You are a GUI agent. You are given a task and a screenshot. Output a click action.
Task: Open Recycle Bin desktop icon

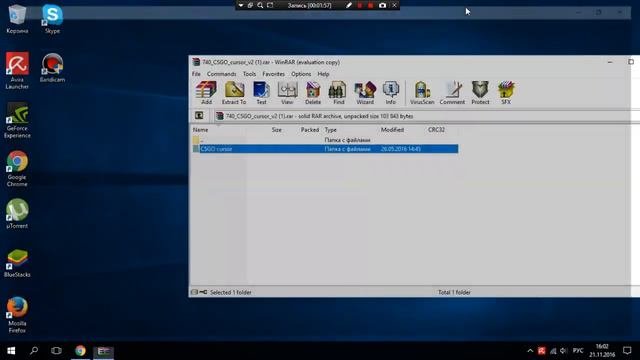click(x=17, y=19)
